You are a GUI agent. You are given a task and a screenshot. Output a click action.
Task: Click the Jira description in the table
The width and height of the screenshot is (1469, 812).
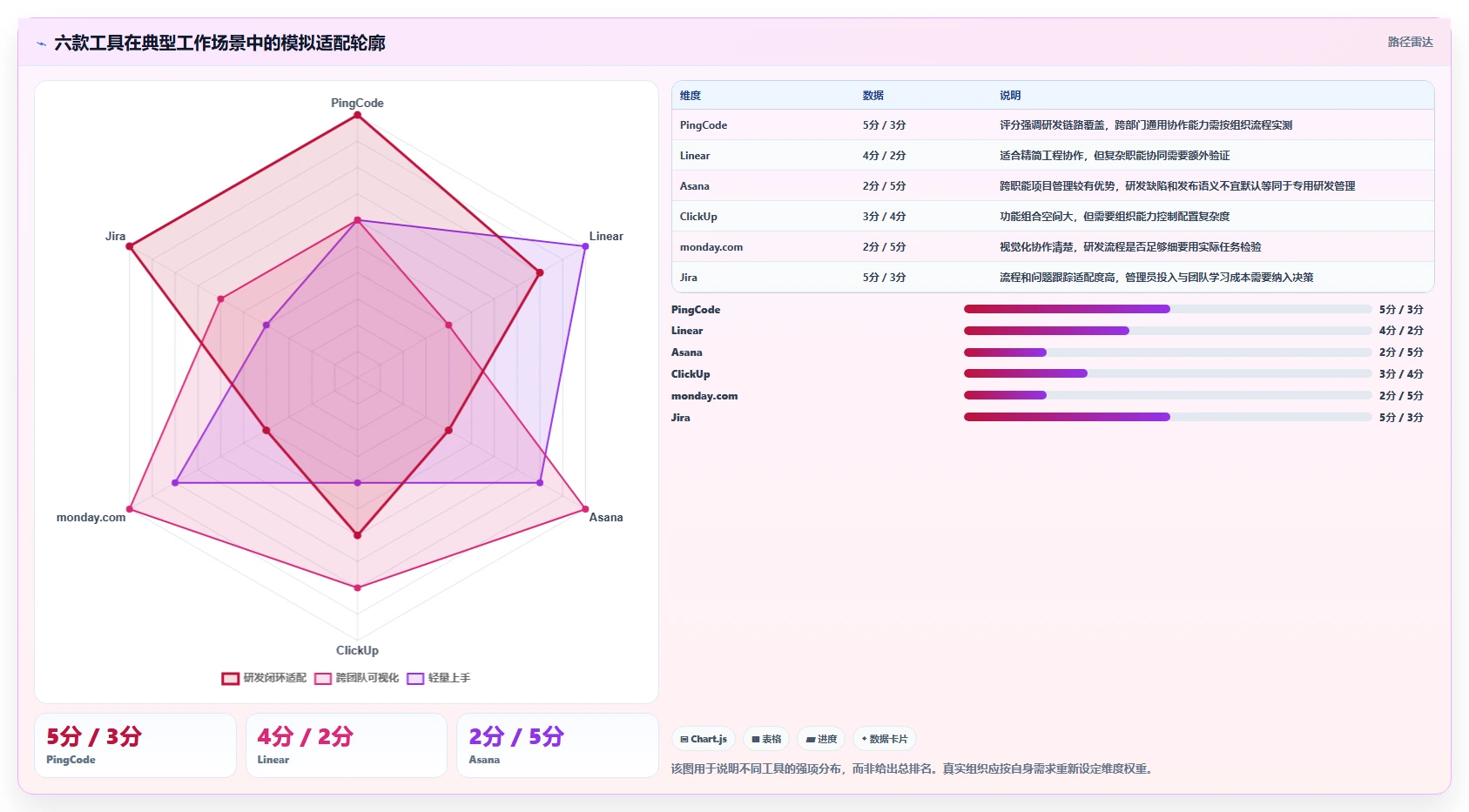1156,278
